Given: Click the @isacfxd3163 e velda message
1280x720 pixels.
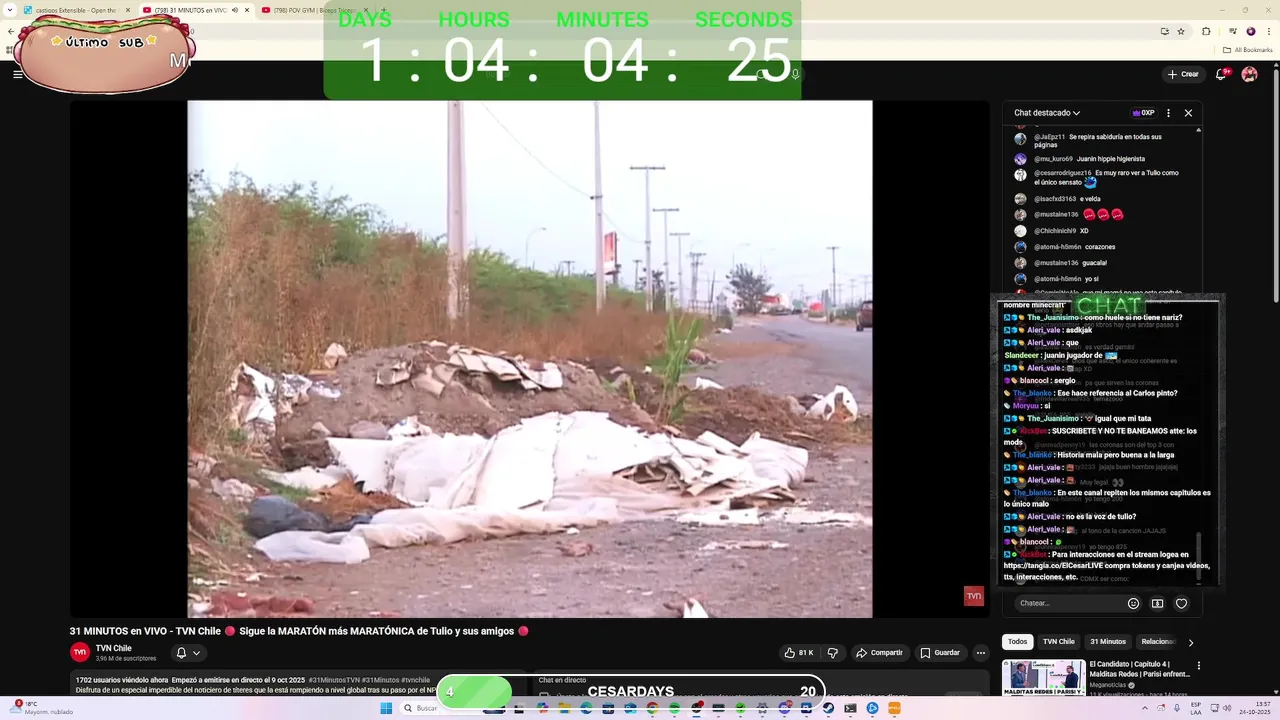Looking at the screenshot, I should tap(1060, 199).
